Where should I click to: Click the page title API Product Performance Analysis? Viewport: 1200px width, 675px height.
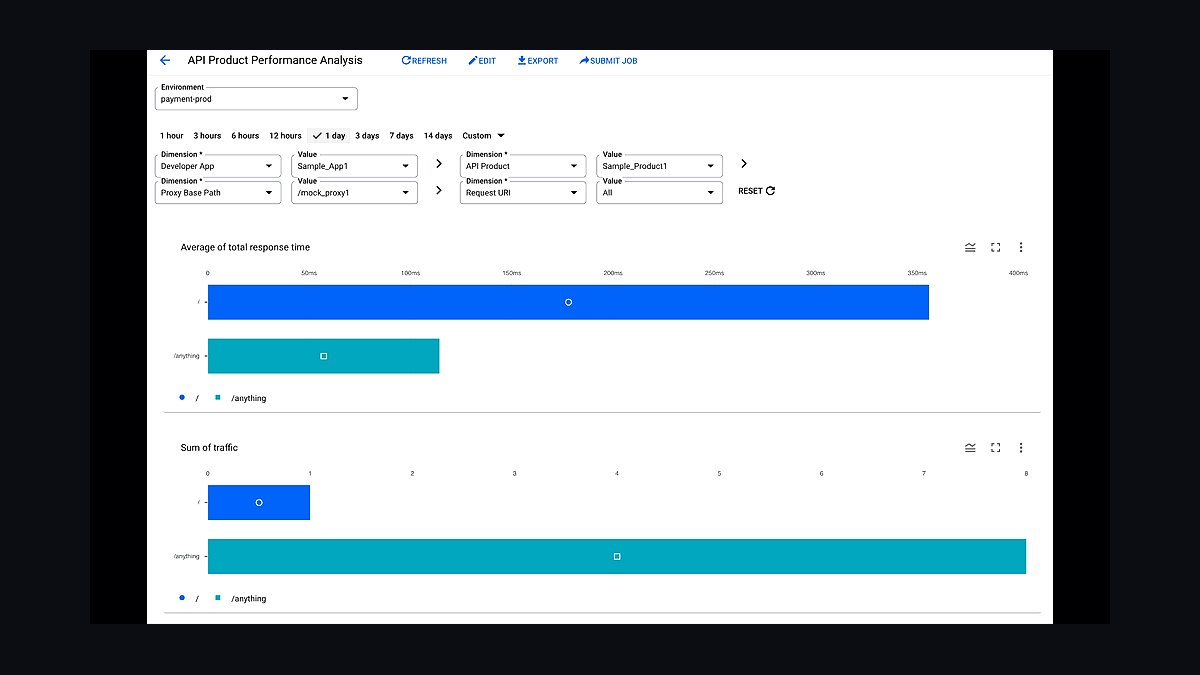click(x=275, y=61)
